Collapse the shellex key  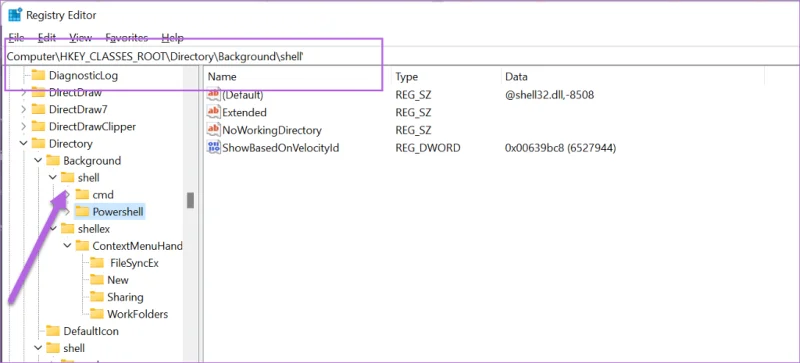[x=53, y=229]
